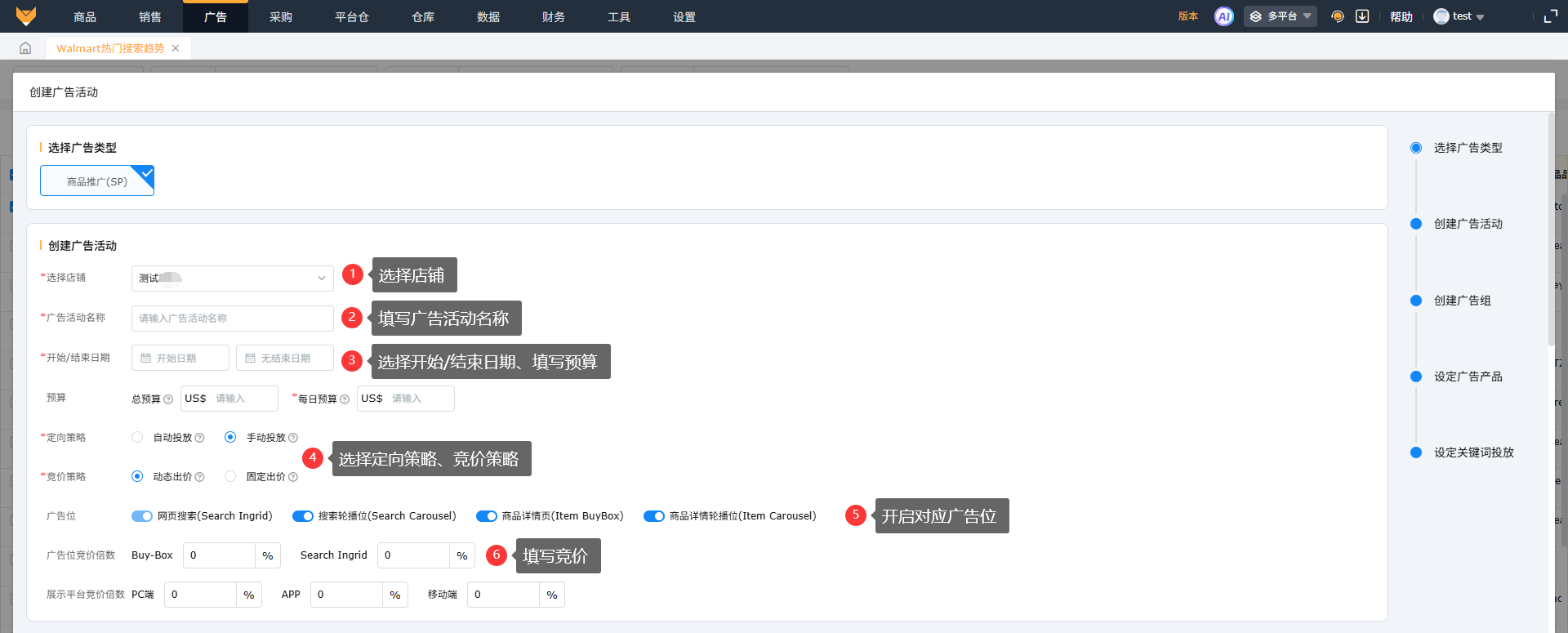The height and width of the screenshot is (633, 1568).
Task: Jump to the 创建广告活动 step in side navigation
Action: pos(1468,224)
